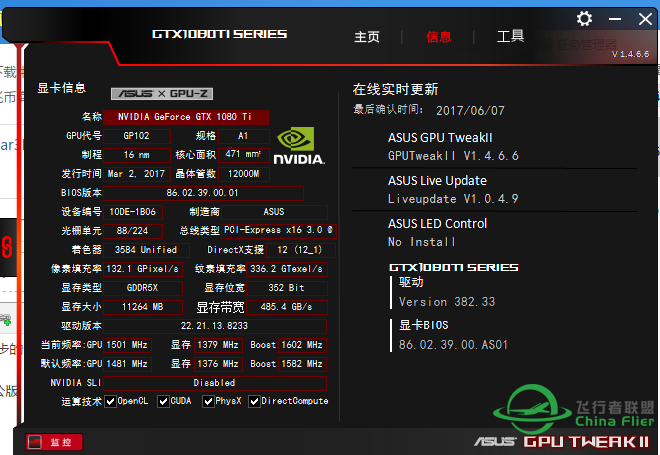Click the 像素填充率 value 132.1 GPixel/s
The width and height of the screenshot is (660, 455).
(143, 269)
